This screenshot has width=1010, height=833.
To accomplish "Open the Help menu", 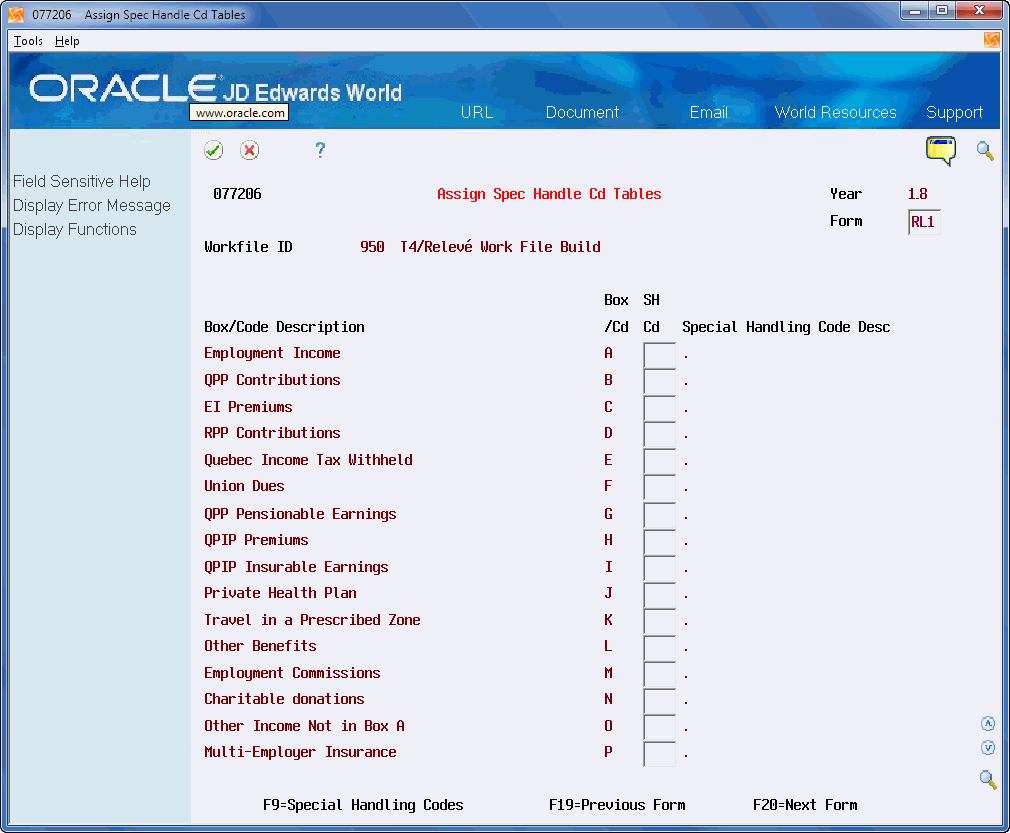I will (x=67, y=41).
